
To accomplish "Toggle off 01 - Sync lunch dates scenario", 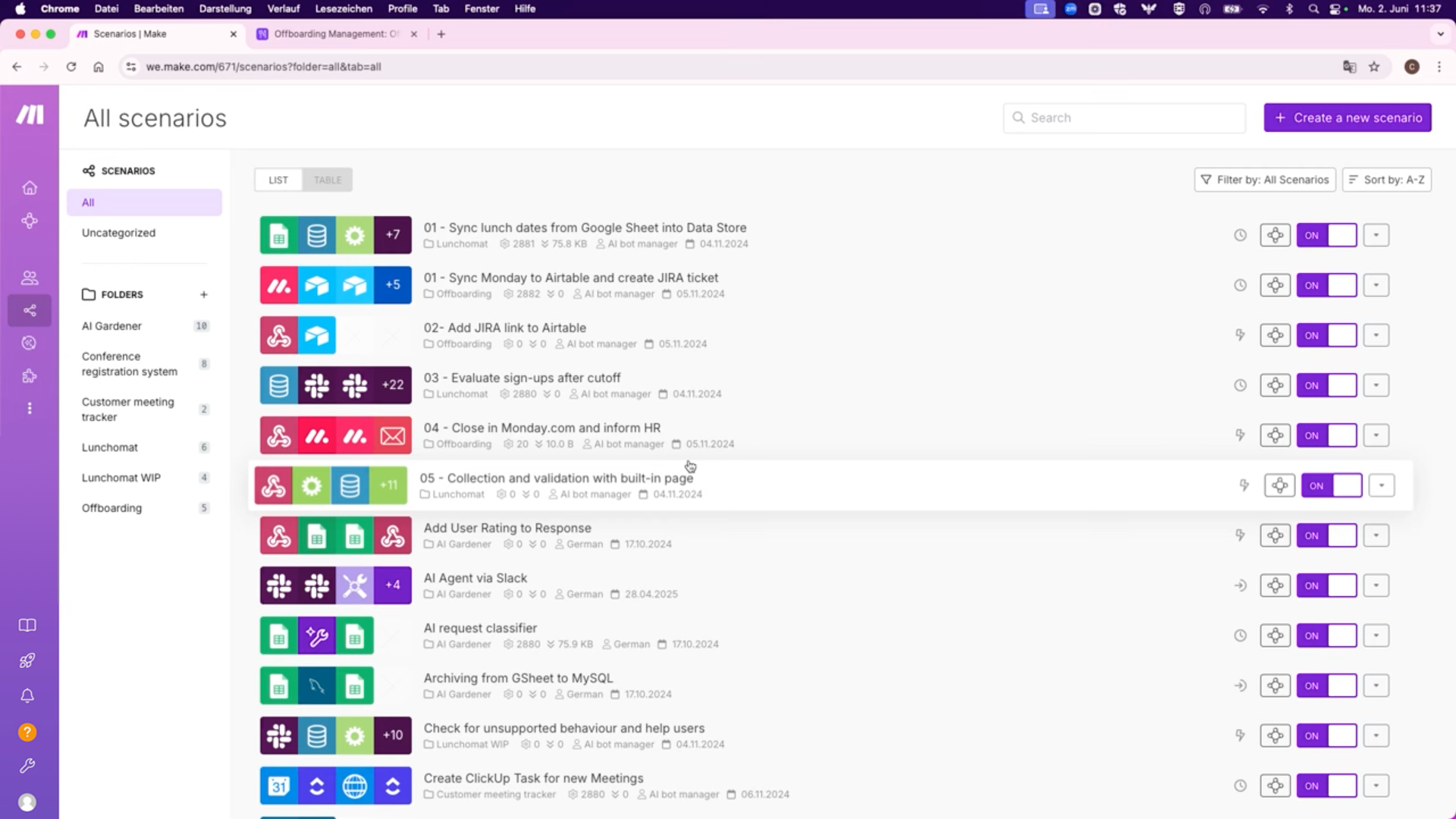I will (1326, 235).
